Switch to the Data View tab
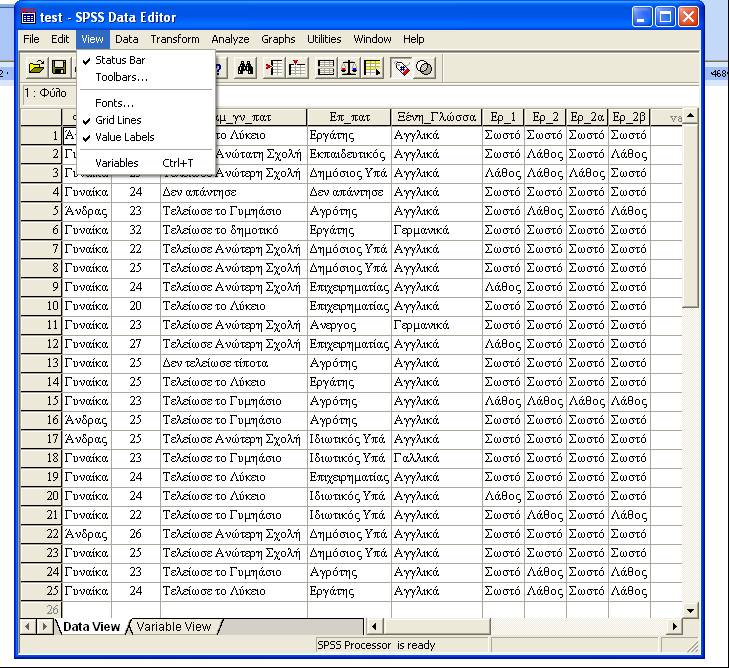729x668 pixels. pyautogui.click(x=91, y=627)
